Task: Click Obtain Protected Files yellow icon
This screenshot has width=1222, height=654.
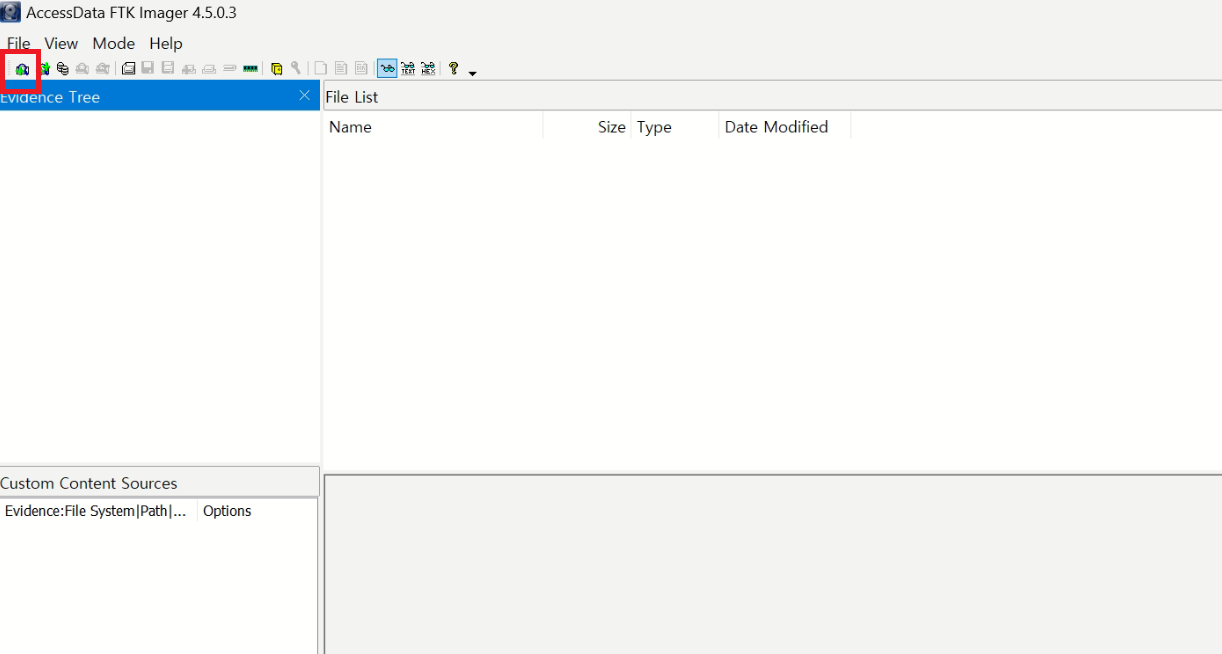Action: 277,69
